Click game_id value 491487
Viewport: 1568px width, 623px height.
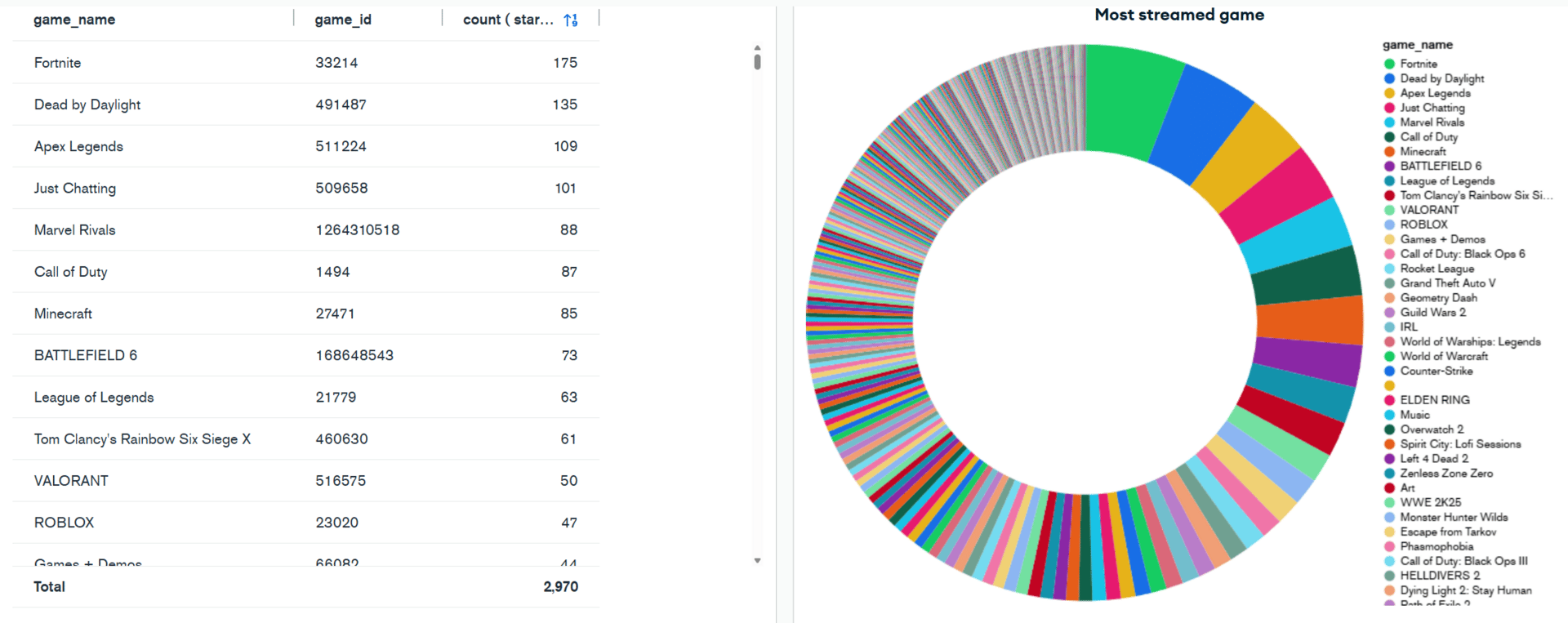[x=341, y=105]
